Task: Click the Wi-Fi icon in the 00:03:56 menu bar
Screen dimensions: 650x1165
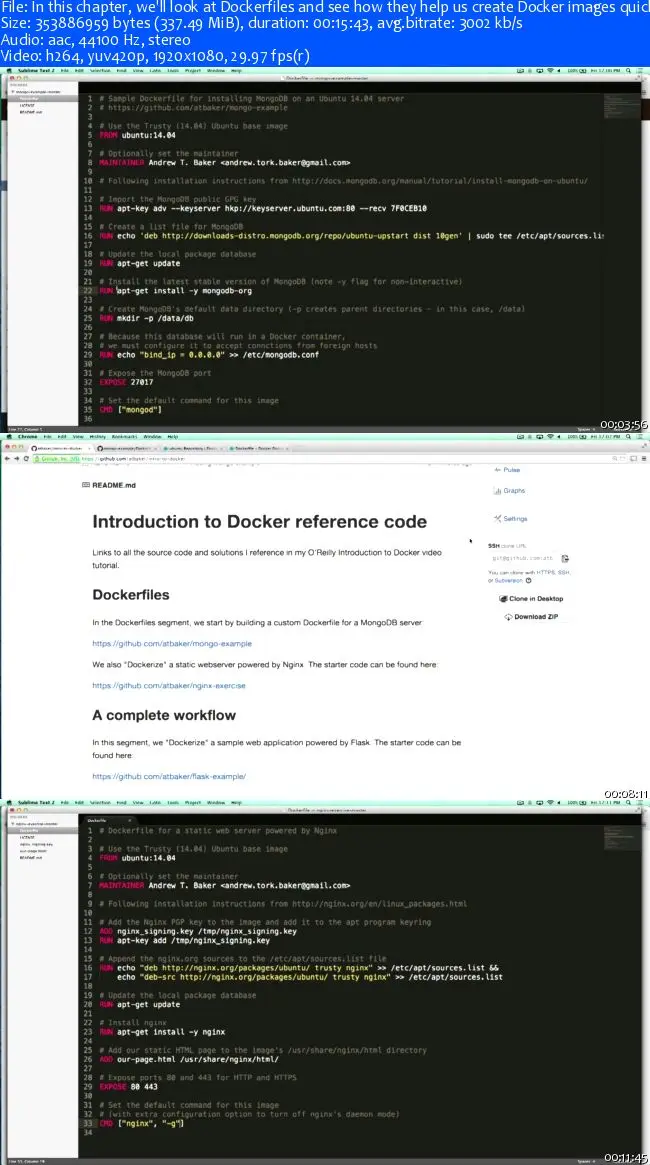Action: pos(550,71)
